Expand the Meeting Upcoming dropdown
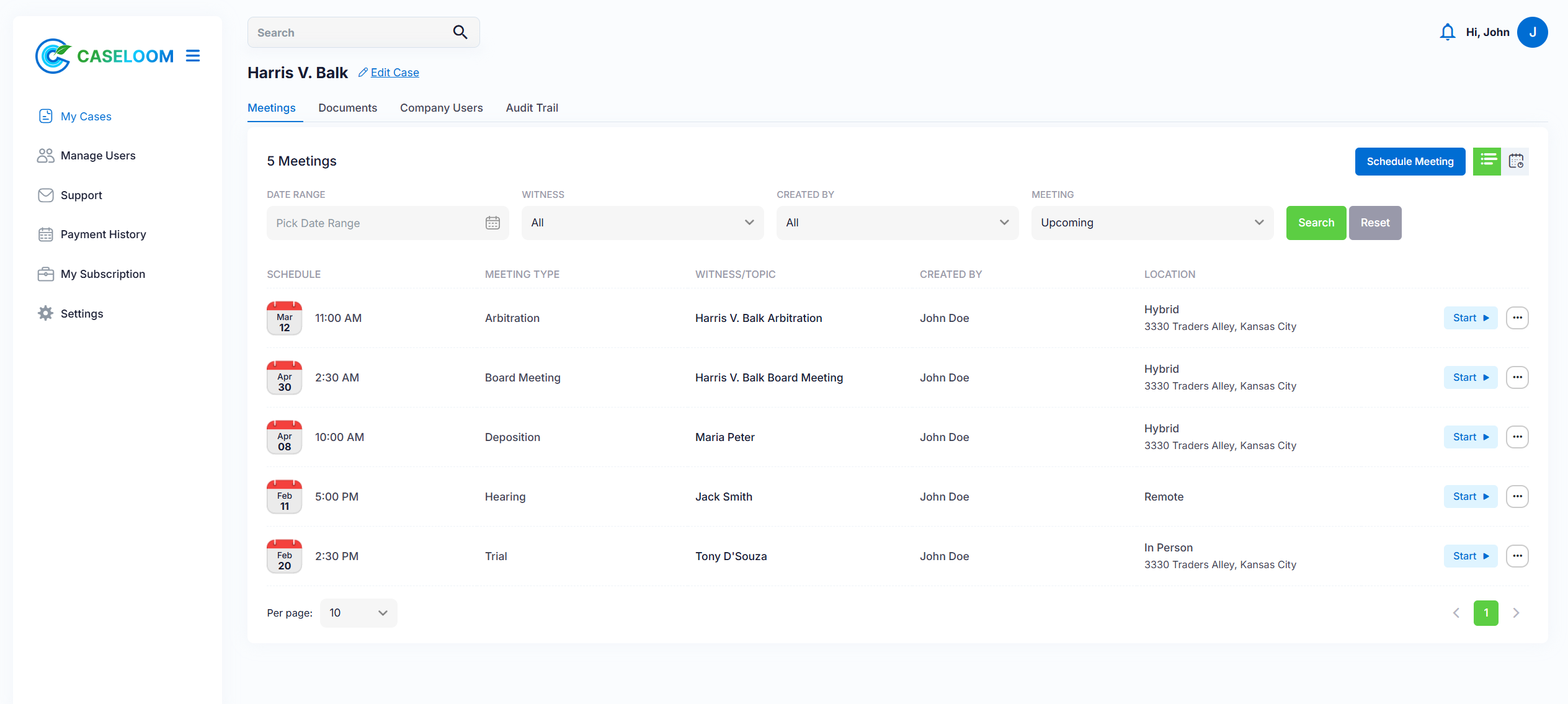Image resolution: width=1568 pixels, height=704 pixels. pos(1152,223)
